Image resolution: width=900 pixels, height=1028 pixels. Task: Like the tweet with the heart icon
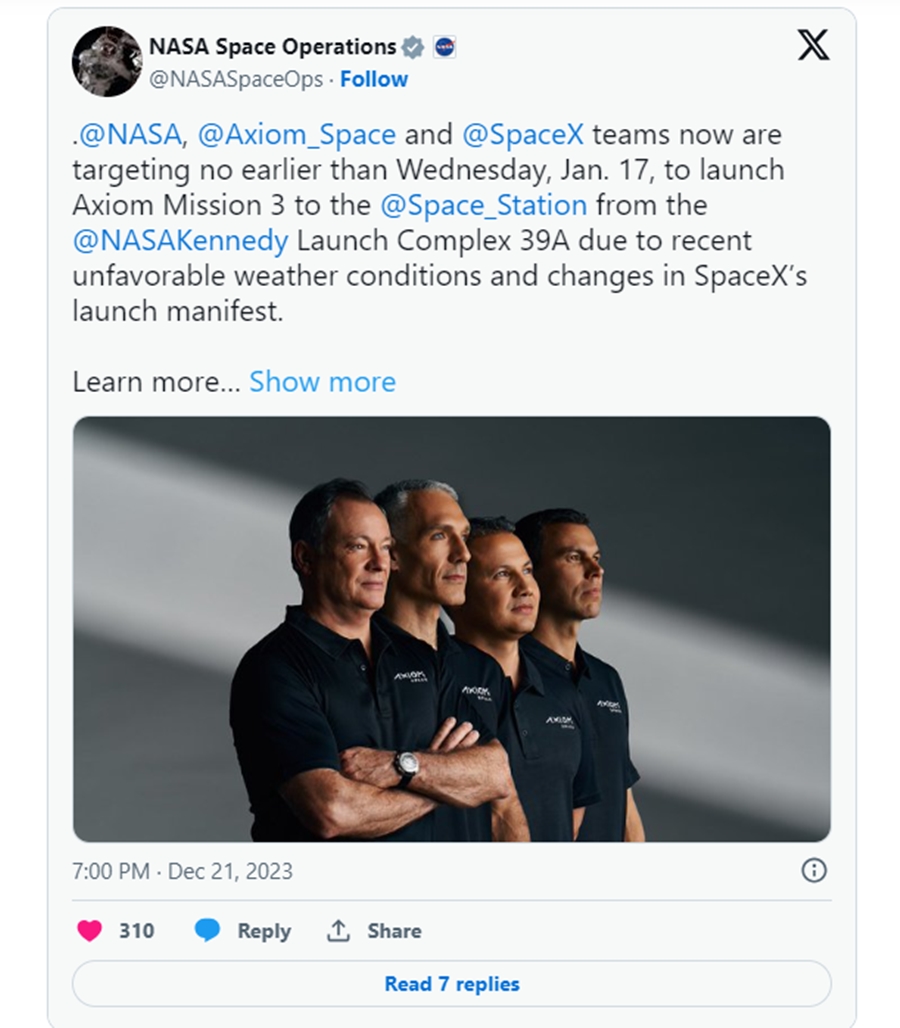coord(90,931)
